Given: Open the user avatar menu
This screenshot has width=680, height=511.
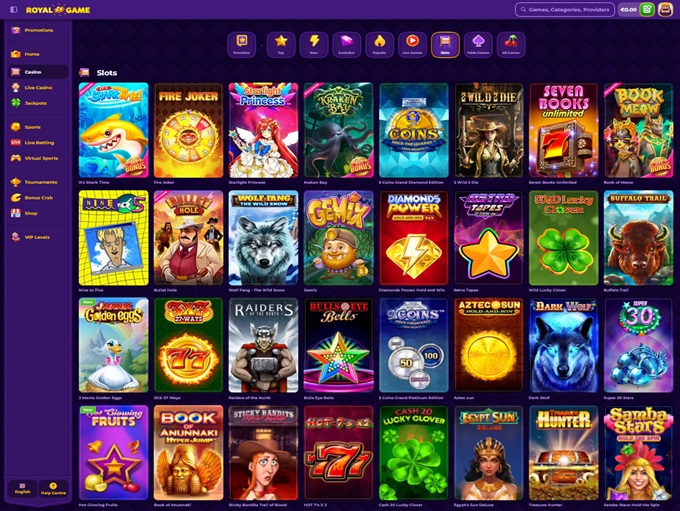Looking at the screenshot, I should pyautogui.click(x=665, y=9).
